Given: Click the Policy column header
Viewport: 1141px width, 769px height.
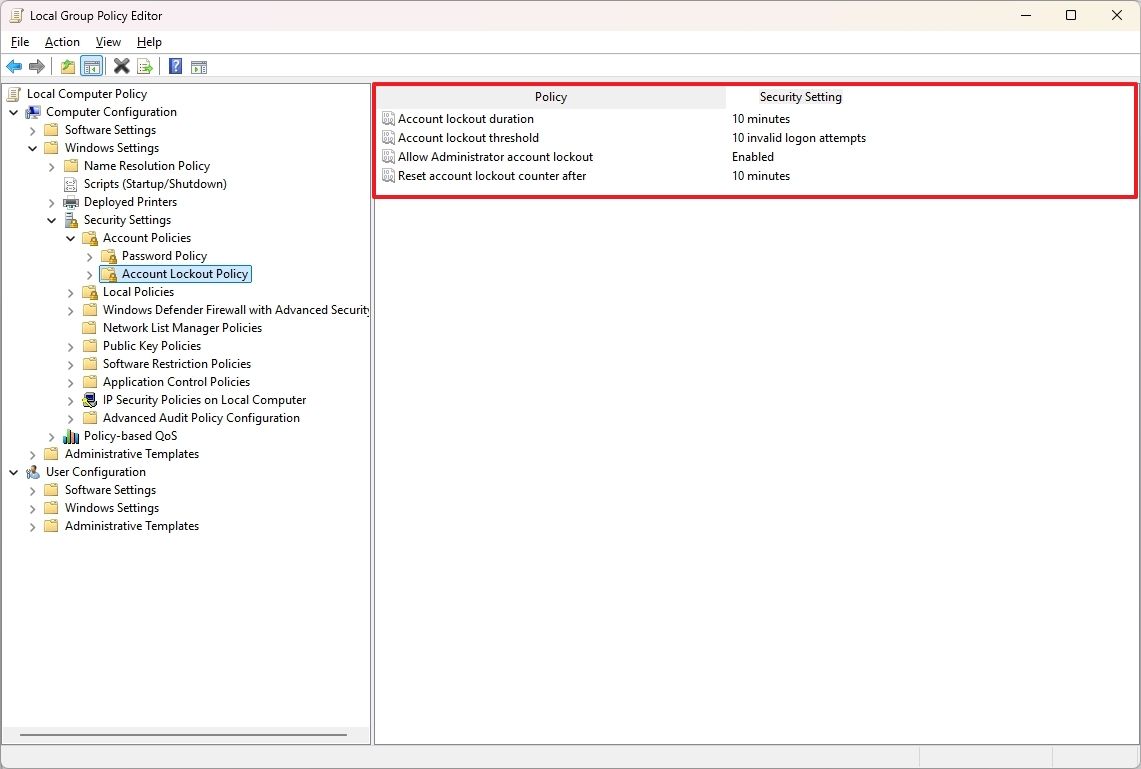Looking at the screenshot, I should coord(550,97).
